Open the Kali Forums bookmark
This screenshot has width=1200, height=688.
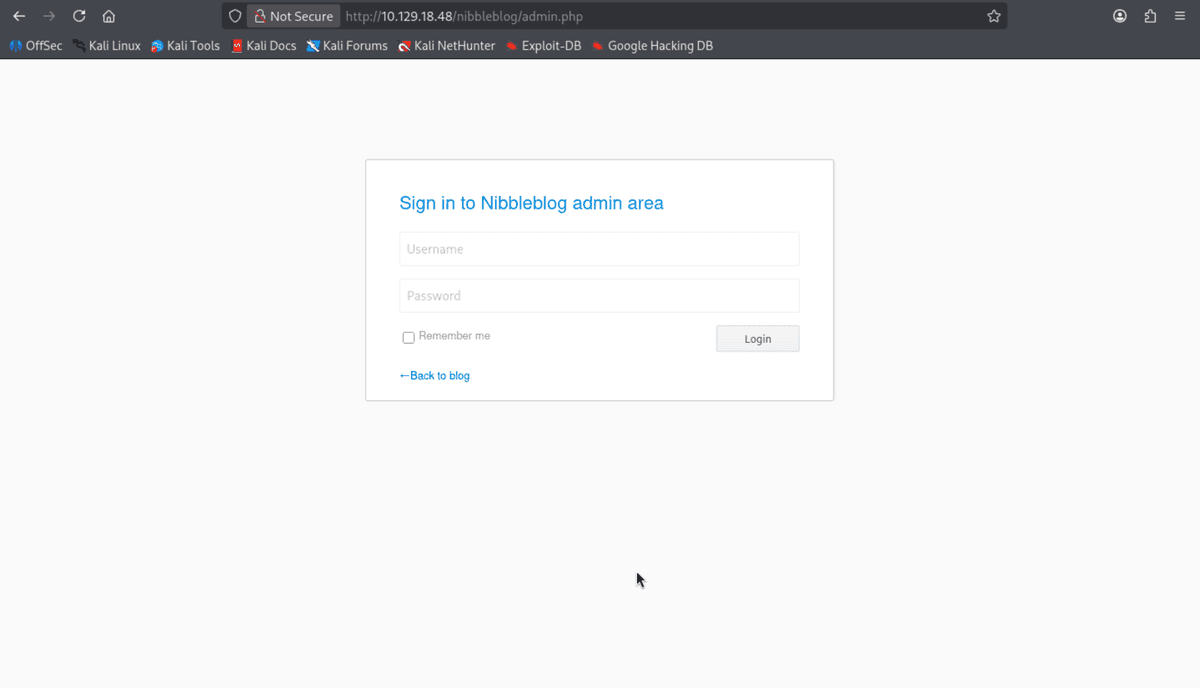[x=347, y=45]
